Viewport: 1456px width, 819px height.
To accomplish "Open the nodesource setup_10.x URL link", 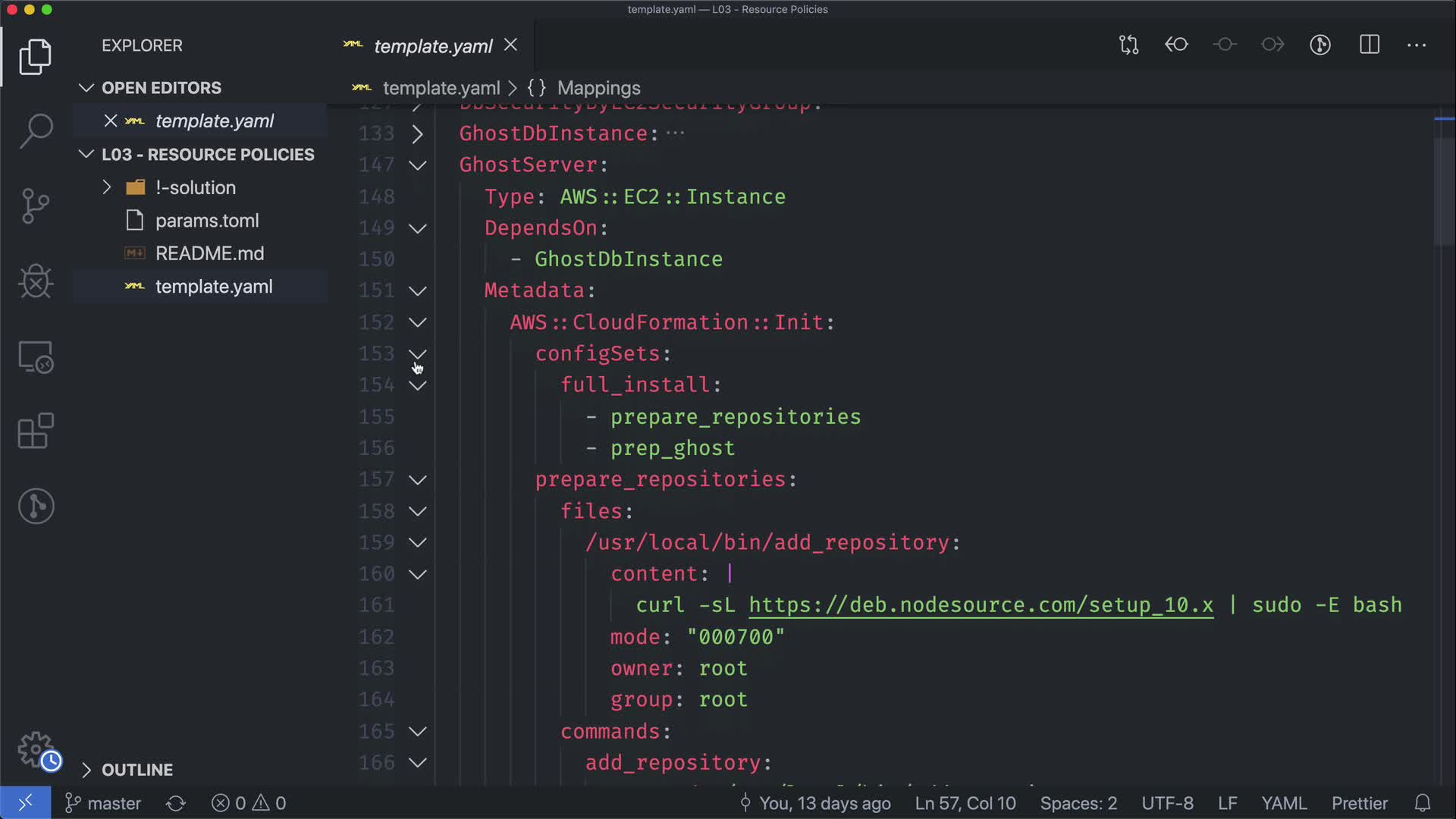I will pyautogui.click(x=981, y=605).
